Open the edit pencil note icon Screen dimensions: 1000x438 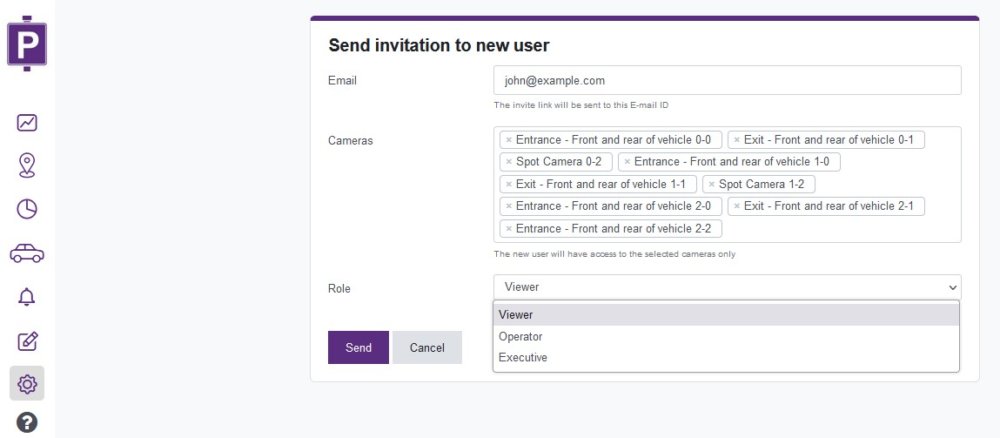coord(27,341)
